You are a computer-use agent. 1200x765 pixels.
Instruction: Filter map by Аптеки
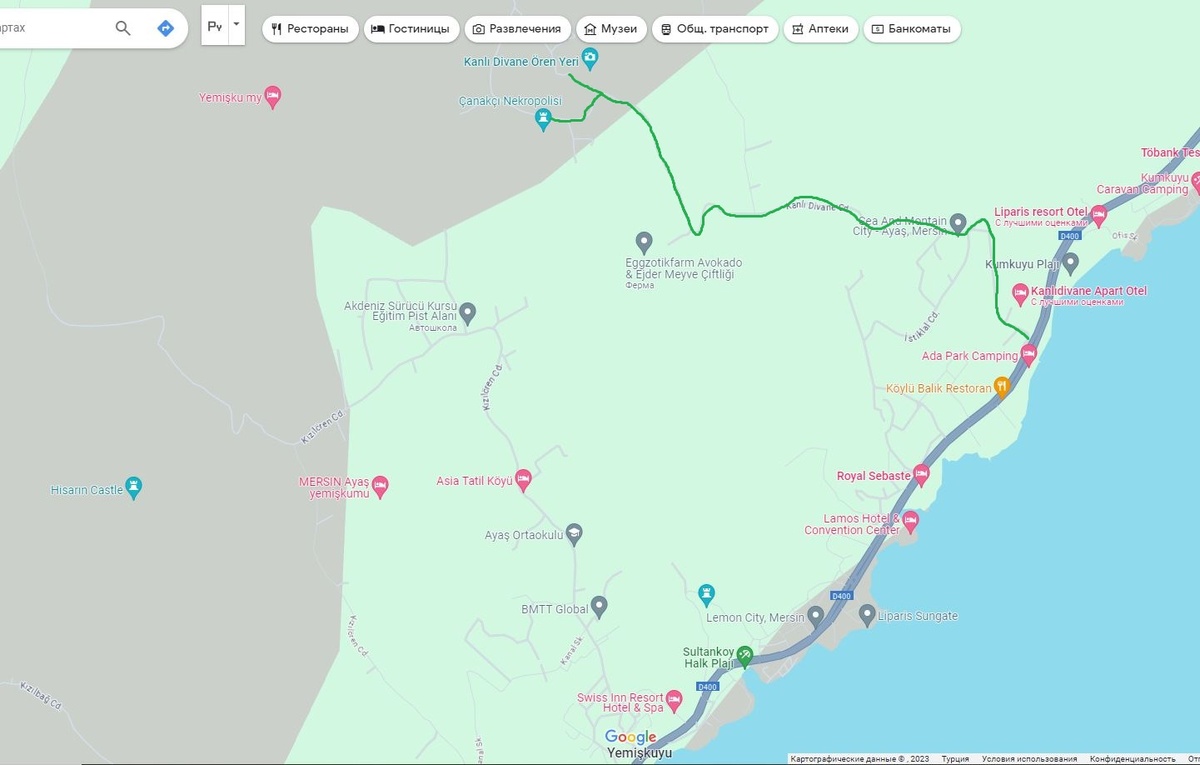coord(820,29)
